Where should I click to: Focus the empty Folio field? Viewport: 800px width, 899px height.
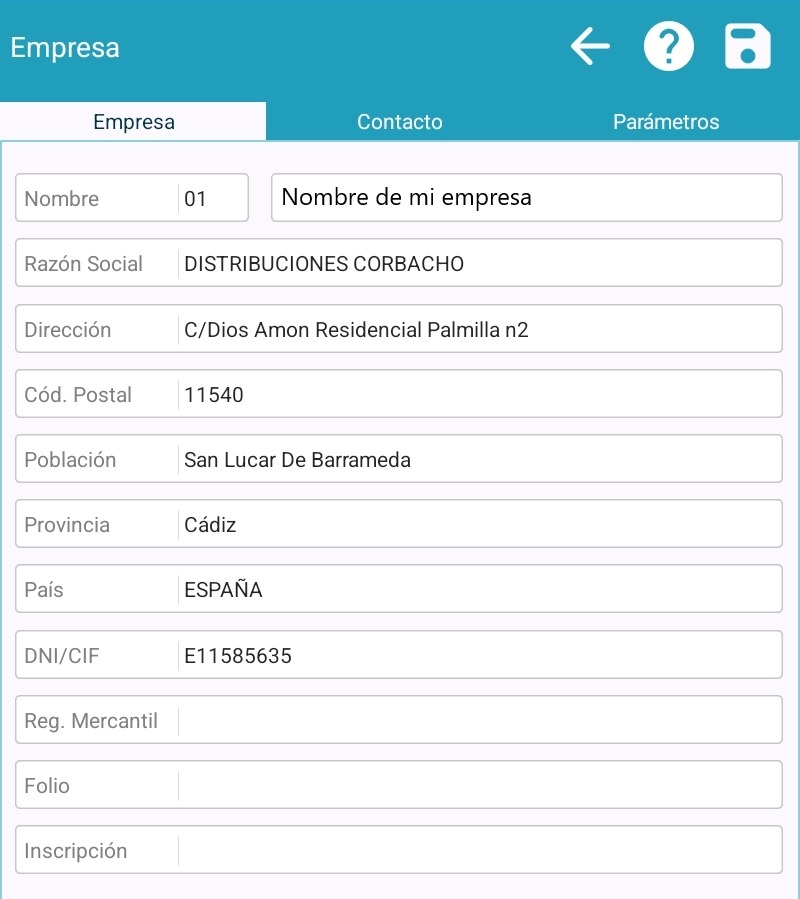coord(478,786)
